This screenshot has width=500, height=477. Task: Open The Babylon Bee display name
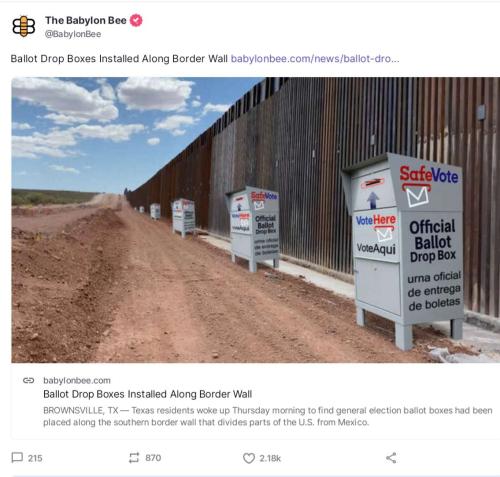click(x=86, y=20)
